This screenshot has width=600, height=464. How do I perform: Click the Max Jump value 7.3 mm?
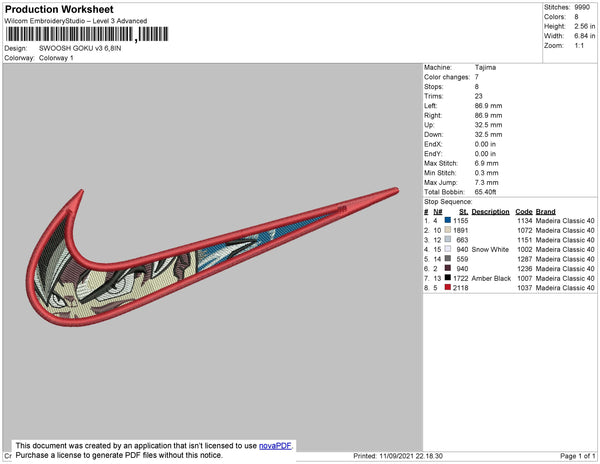(x=486, y=182)
